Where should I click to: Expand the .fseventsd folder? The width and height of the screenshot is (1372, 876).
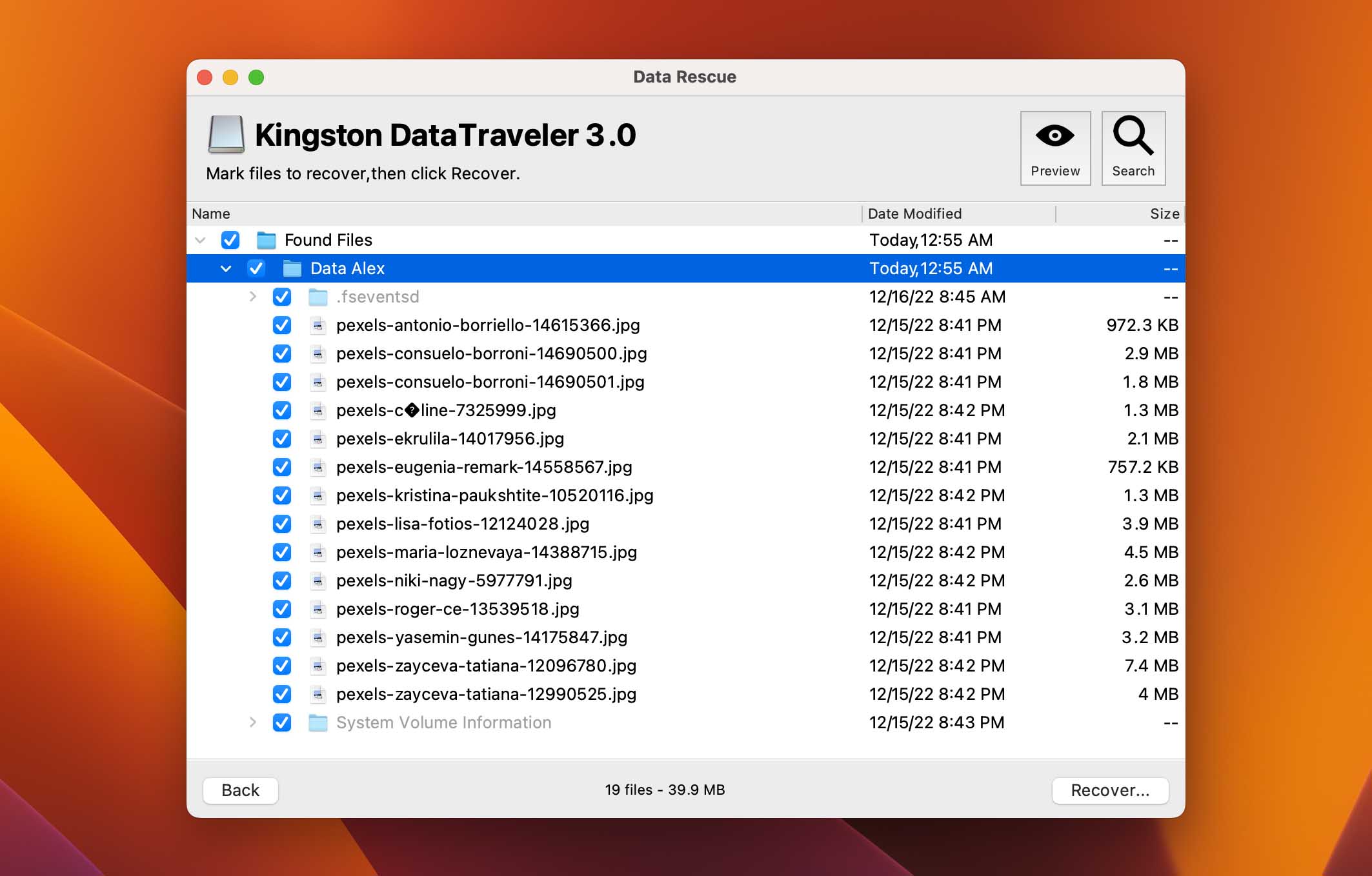(x=253, y=297)
